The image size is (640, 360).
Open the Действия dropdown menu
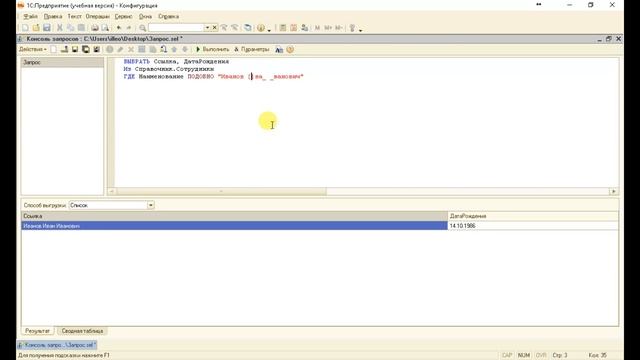pos(33,49)
